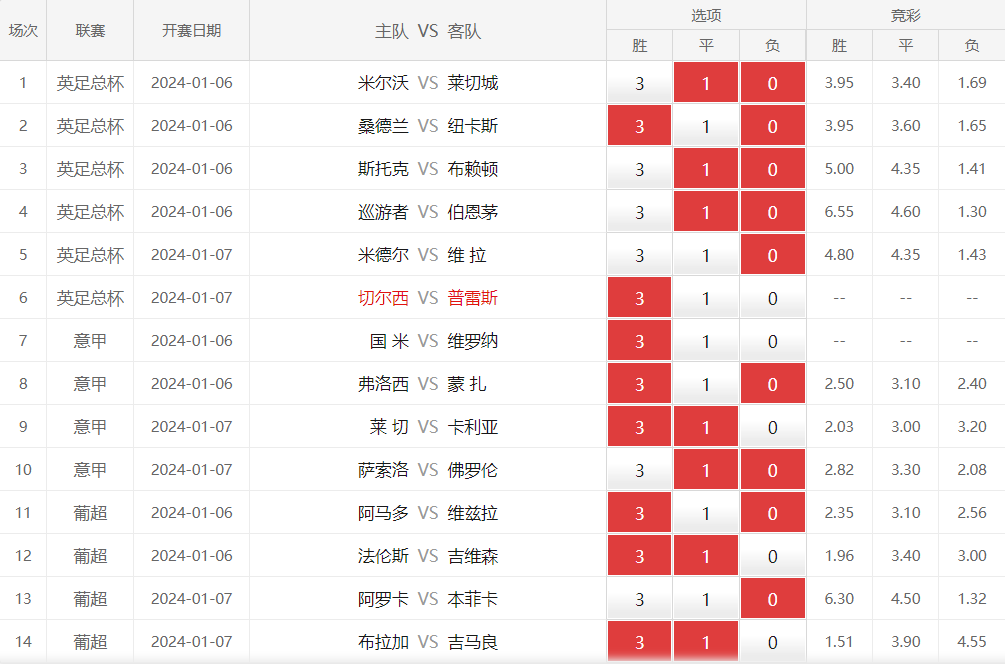Deselect win option 3 for 阿马多 VS 维兹拉
Image resolution: width=1005 pixels, height=666 pixels.
point(639,512)
